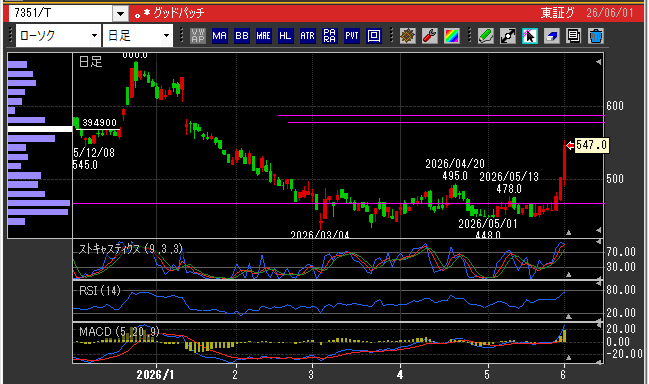Toggle the MA moving average indicator
This screenshot has width=649, height=384.
(220, 36)
